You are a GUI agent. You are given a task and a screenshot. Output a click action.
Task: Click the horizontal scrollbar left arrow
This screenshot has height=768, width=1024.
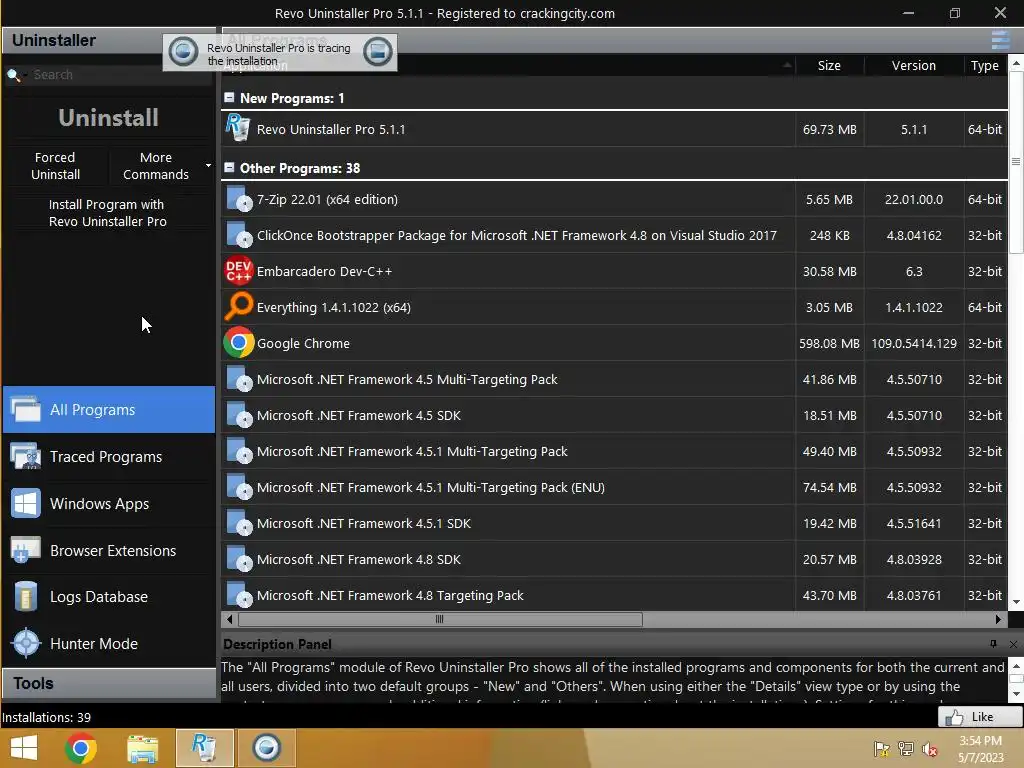229,619
